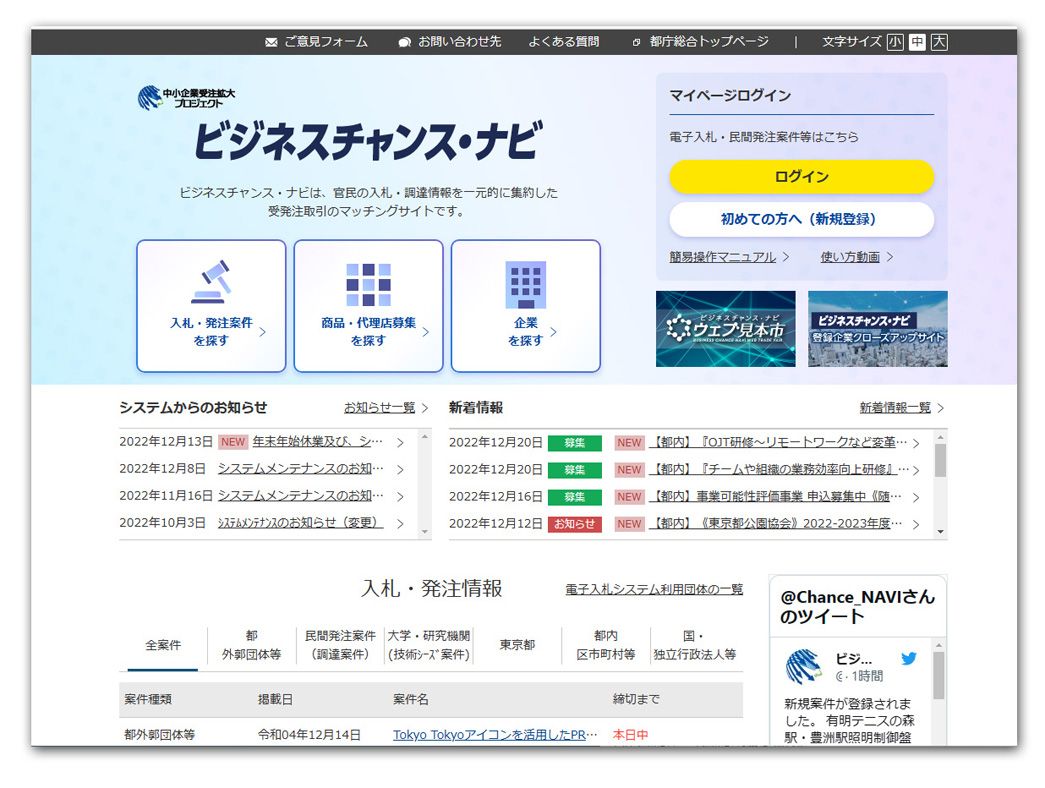Expand the お知らせ一覧 arrow link
The height and width of the screenshot is (788, 1045).
(x=424, y=408)
